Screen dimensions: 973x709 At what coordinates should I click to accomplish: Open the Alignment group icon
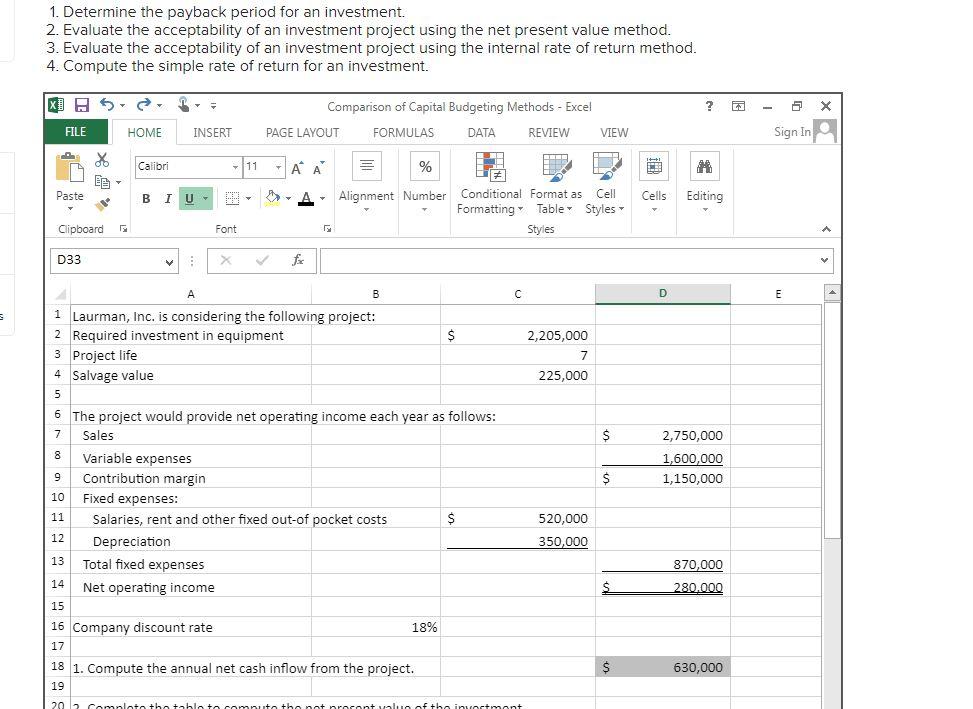pyautogui.click(x=367, y=166)
